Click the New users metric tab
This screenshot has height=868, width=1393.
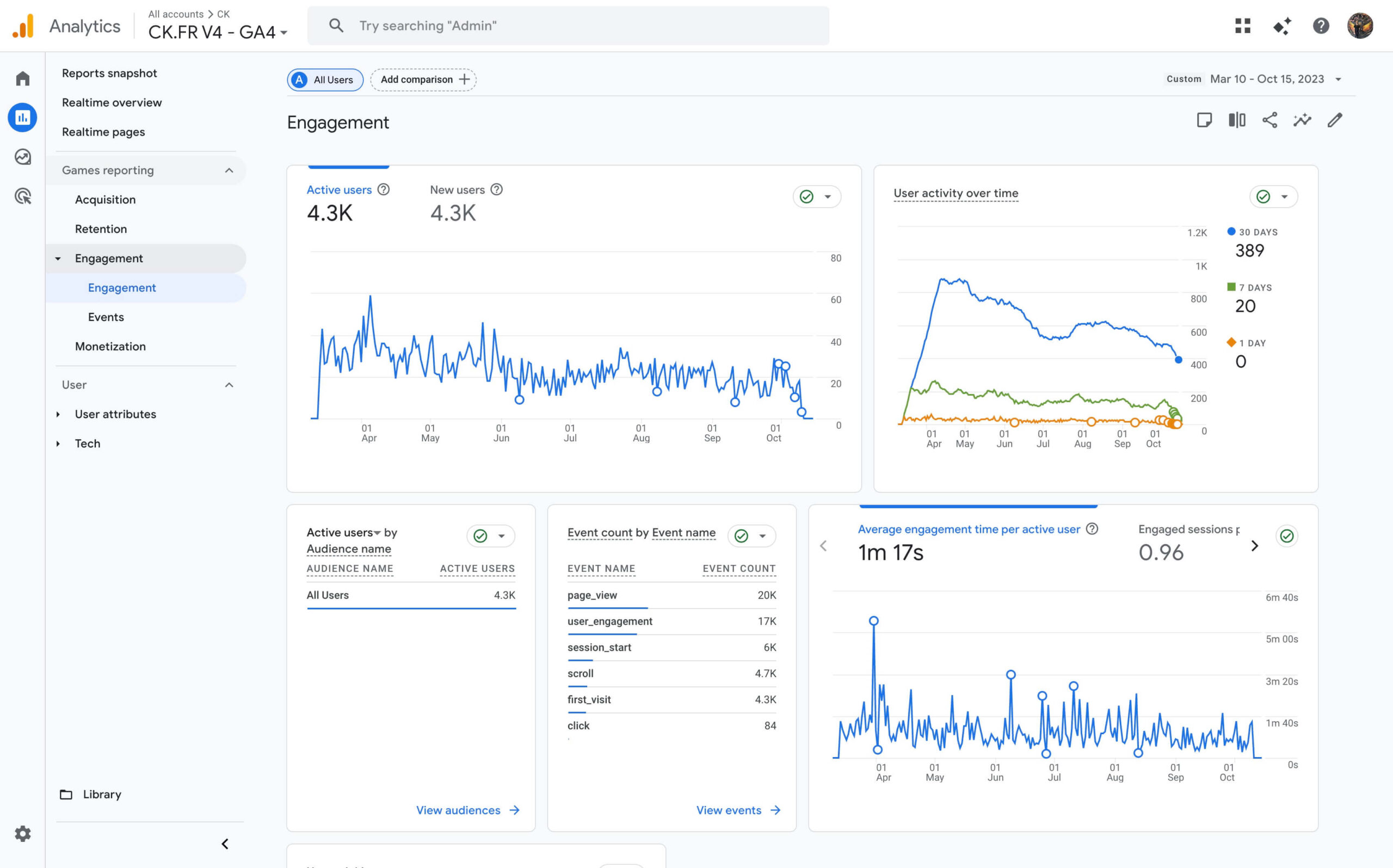pos(457,190)
